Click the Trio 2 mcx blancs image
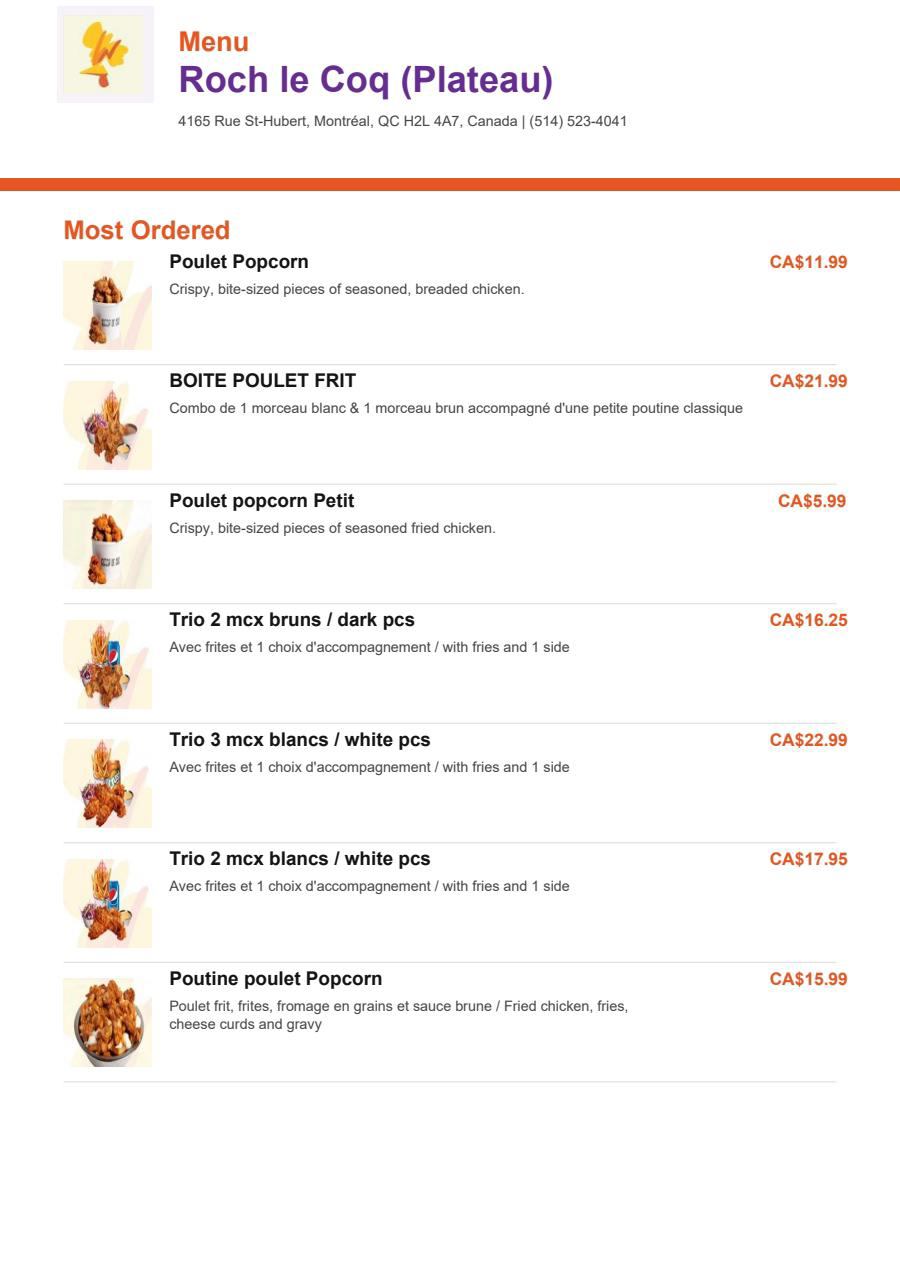Screen dimensions: 900x1273 pos(108,903)
